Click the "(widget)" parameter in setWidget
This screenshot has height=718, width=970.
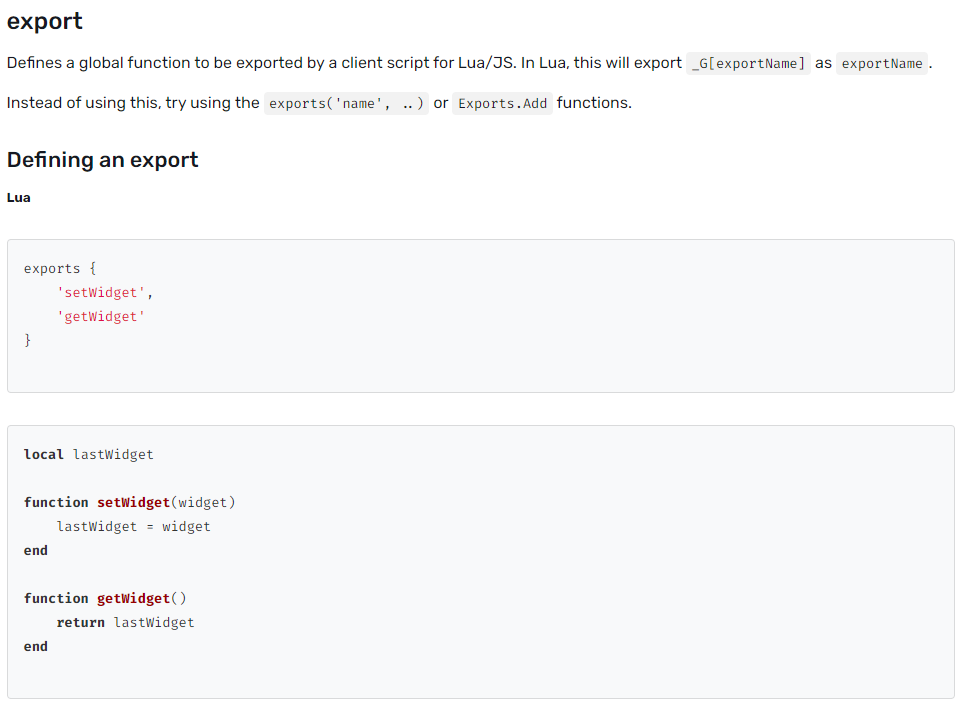pyautogui.click(x=203, y=502)
